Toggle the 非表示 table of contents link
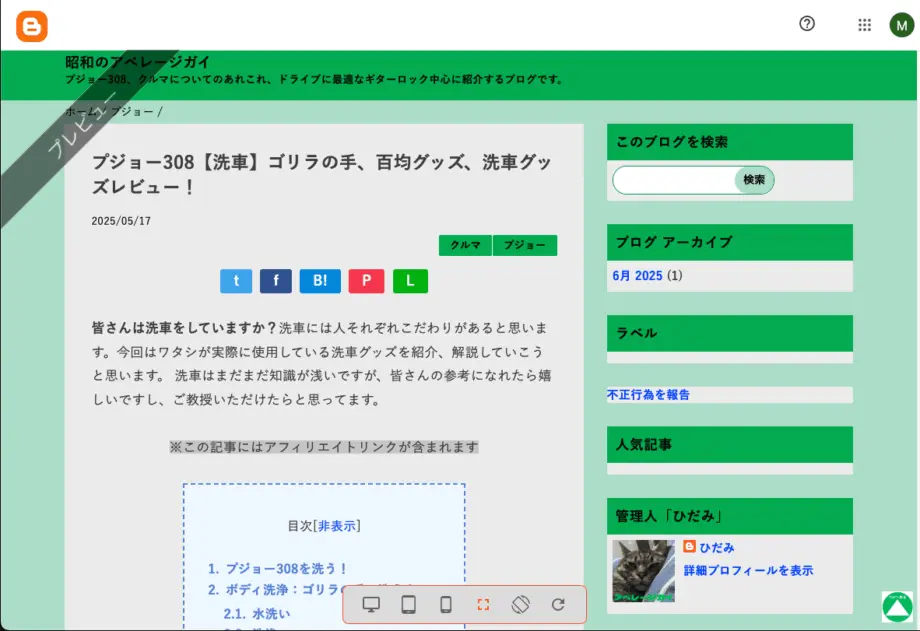 [x=337, y=525]
